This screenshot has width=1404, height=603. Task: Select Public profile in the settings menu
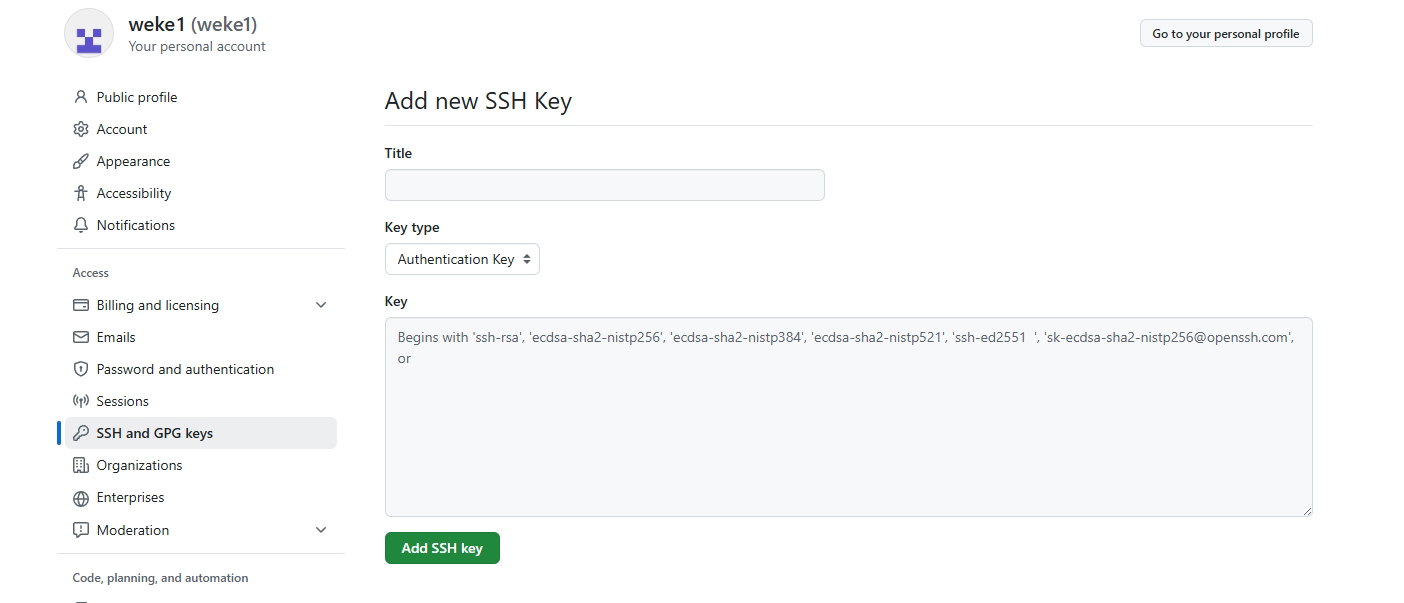[136, 96]
